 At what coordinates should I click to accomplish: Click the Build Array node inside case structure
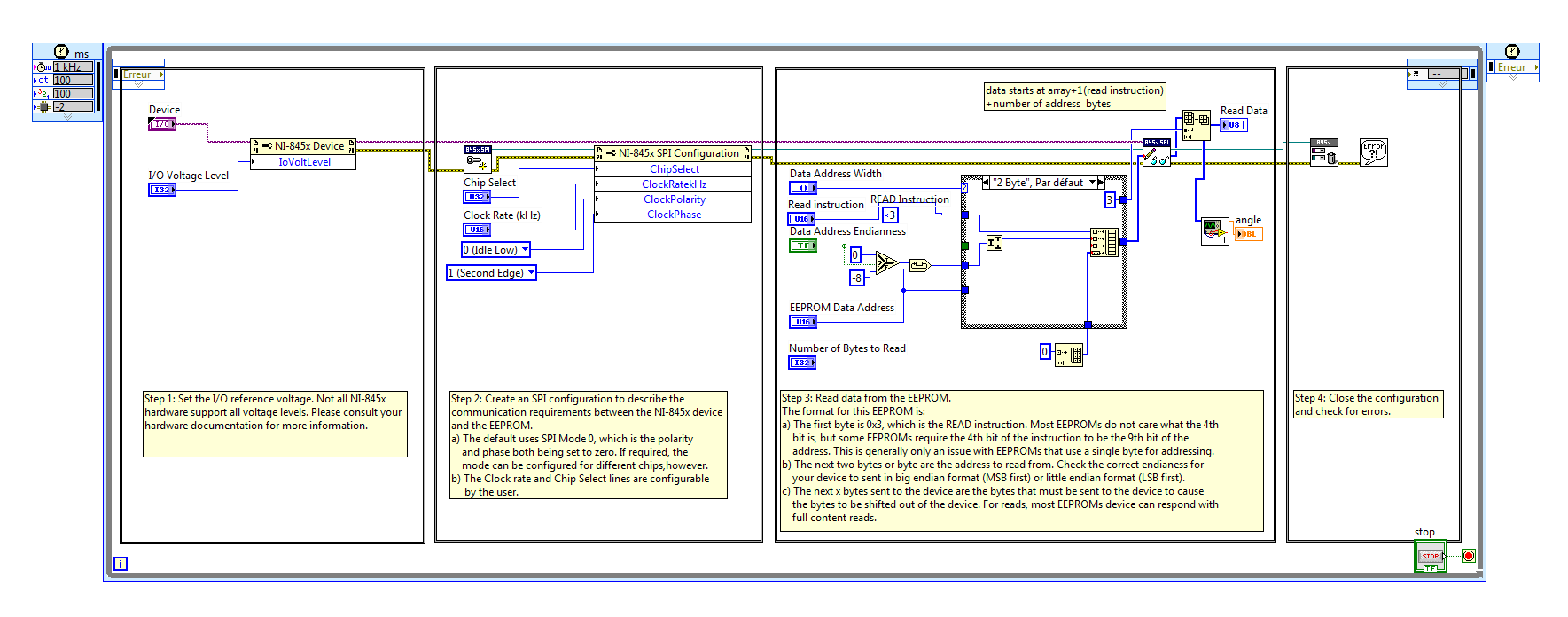click(1104, 242)
